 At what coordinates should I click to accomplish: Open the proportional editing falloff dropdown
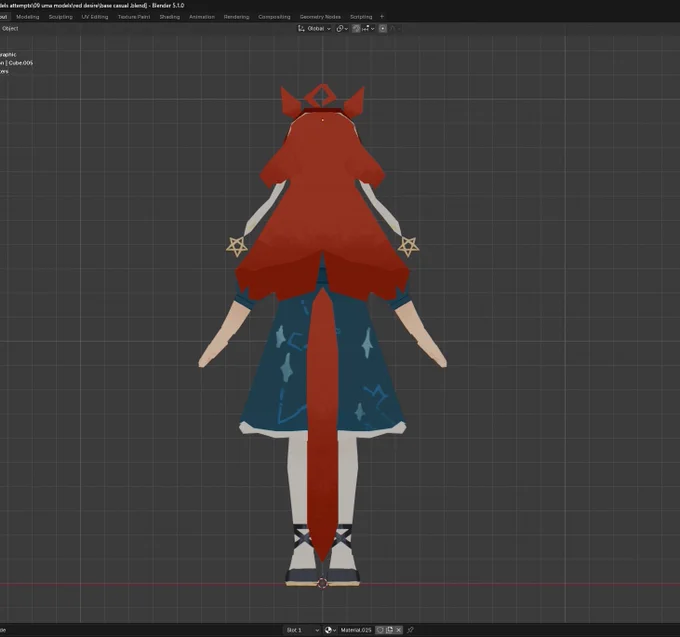(x=394, y=29)
